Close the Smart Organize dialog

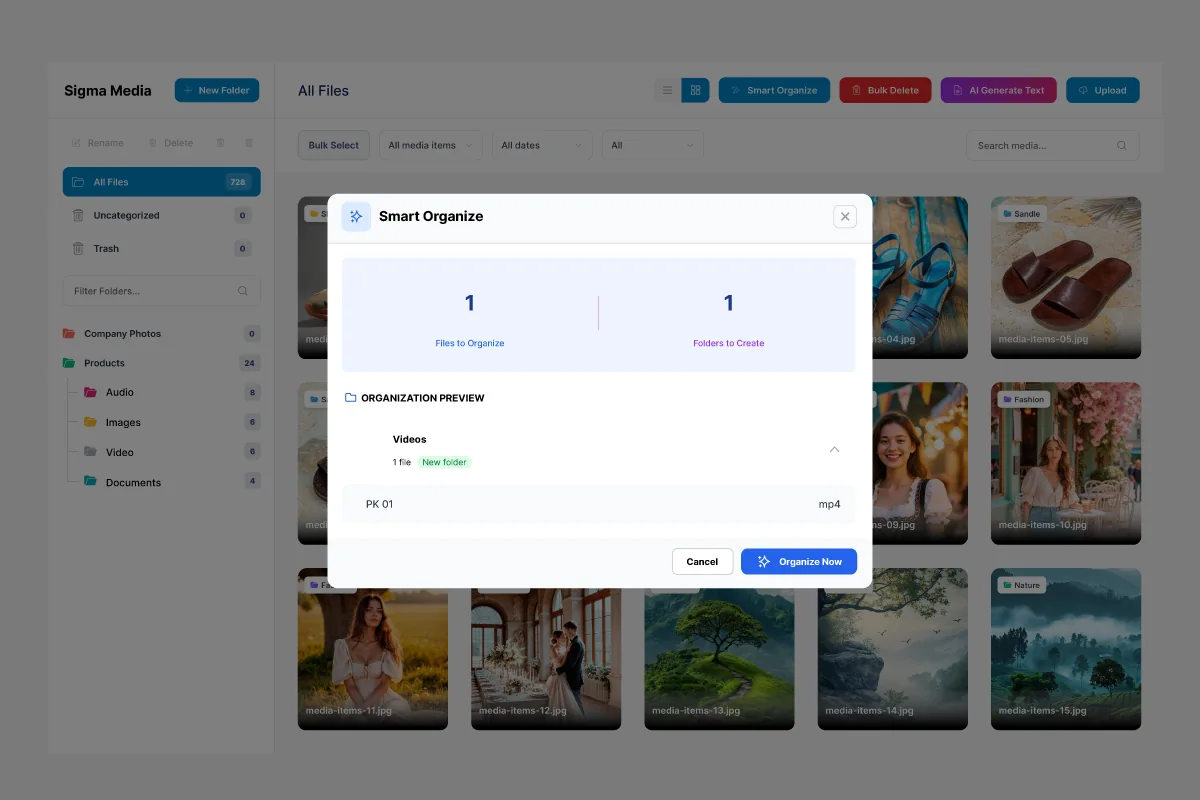[x=845, y=216]
